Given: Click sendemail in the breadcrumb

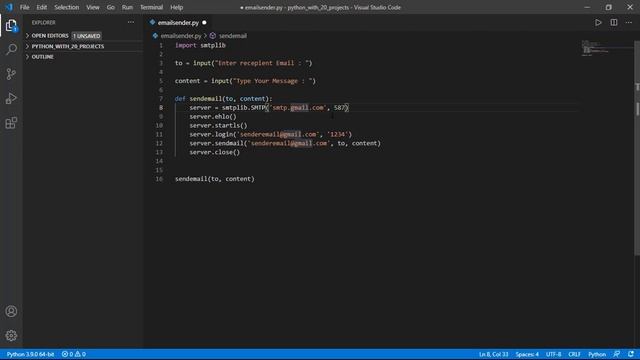Looking at the screenshot, I should tap(233, 36).
